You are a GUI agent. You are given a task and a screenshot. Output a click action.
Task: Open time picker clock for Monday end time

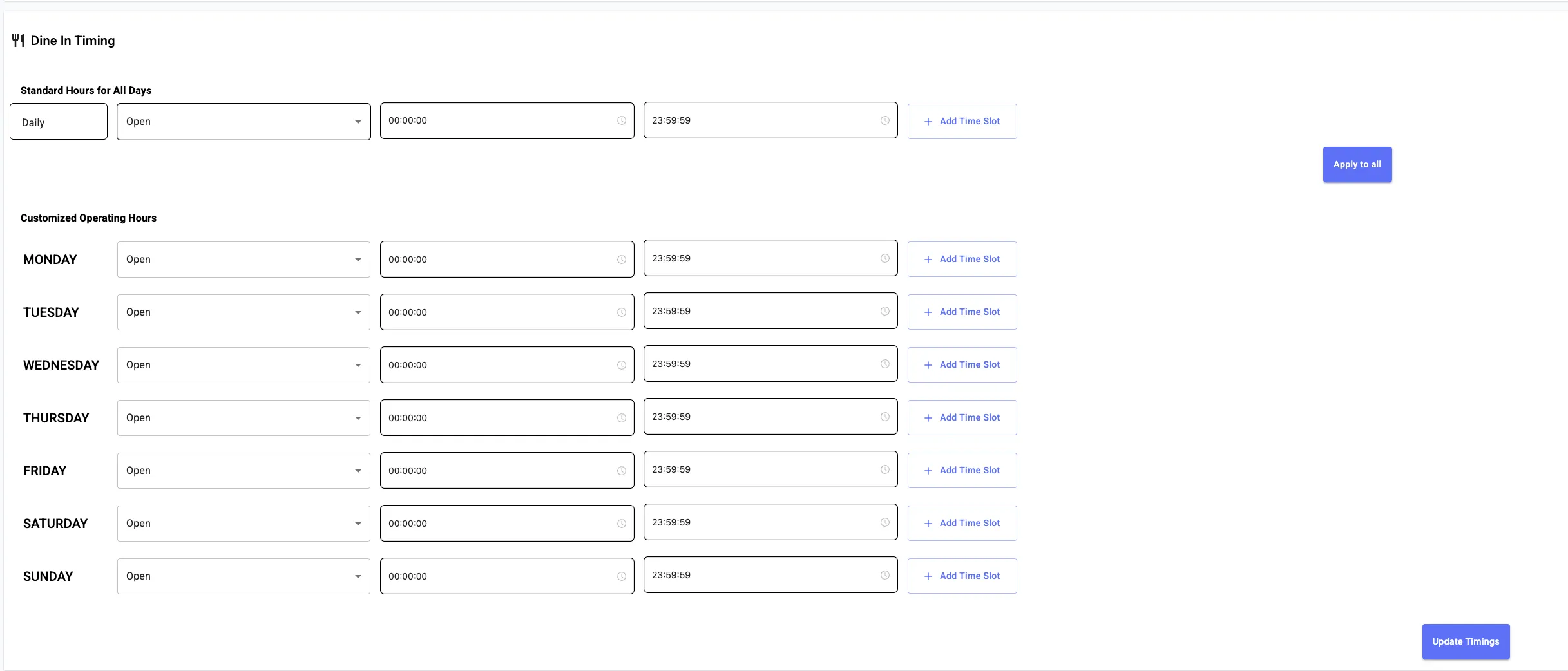pos(885,258)
